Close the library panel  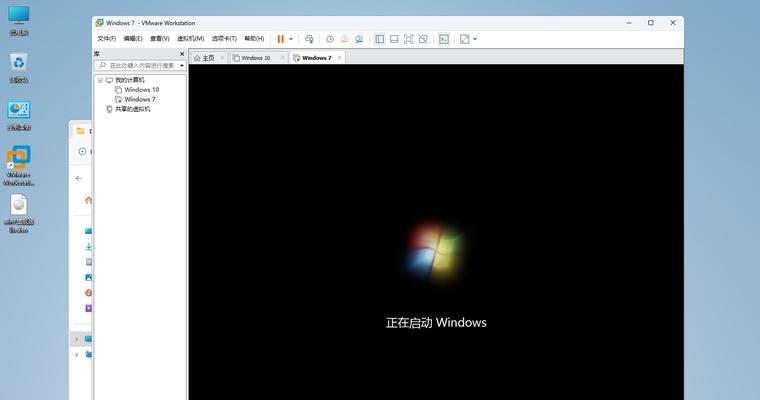point(182,54)
